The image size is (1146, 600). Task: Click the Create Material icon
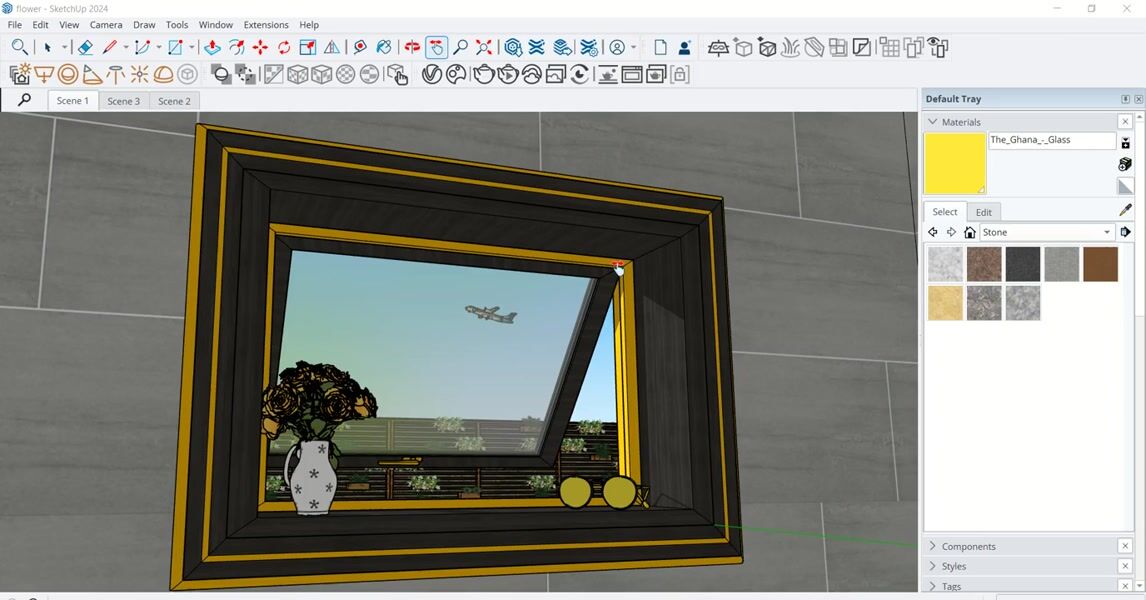[1125, 165]
